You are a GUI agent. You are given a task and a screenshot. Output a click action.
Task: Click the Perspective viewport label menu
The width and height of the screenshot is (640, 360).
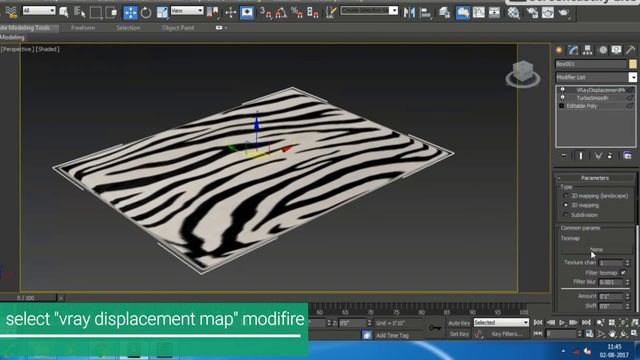17,49
